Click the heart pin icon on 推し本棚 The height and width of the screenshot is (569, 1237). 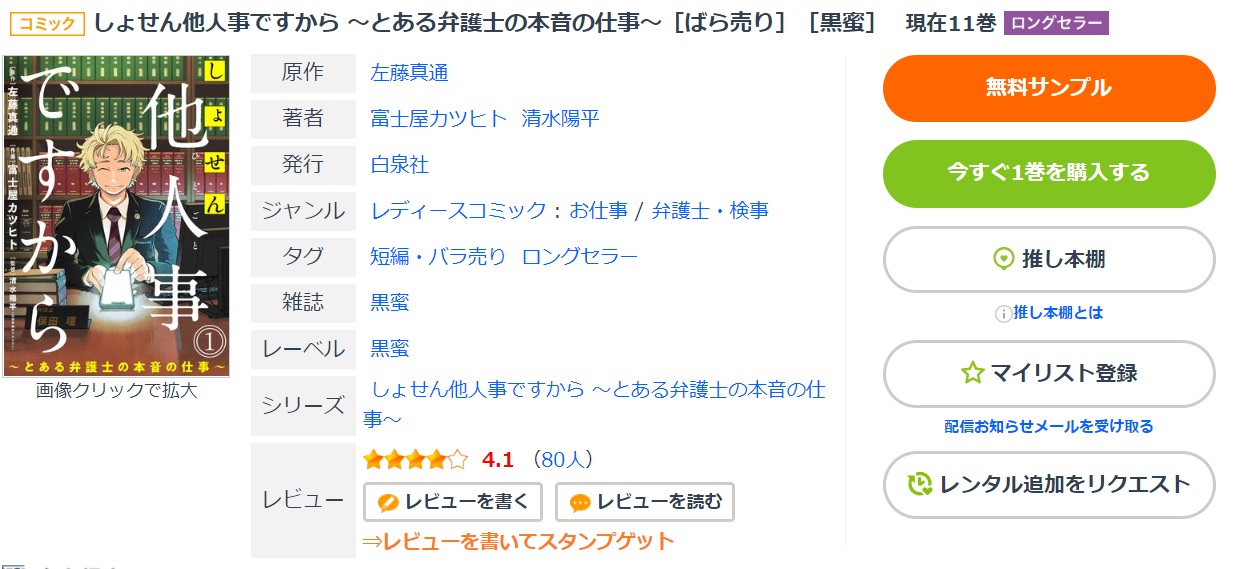tap(1003, 259)
